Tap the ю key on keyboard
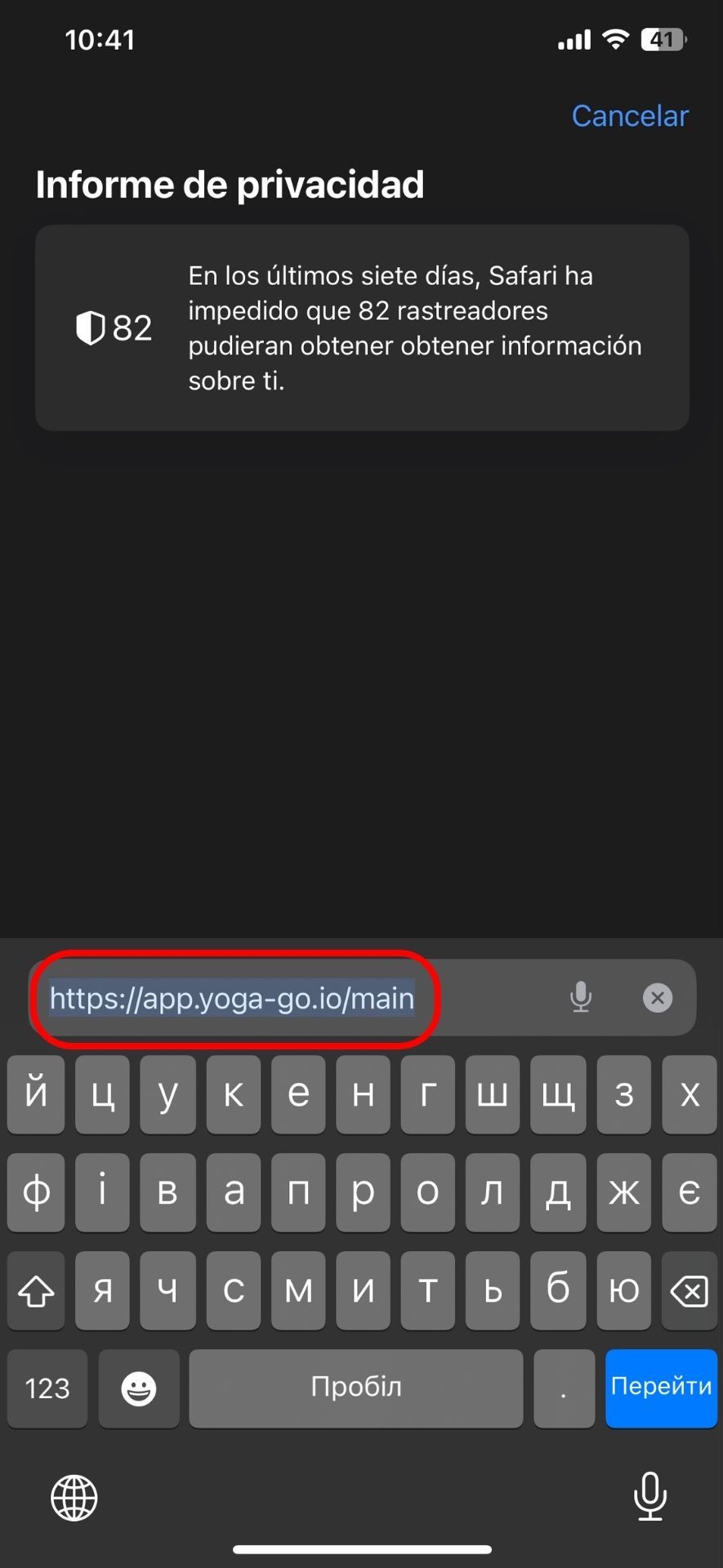 point(624,1290)
